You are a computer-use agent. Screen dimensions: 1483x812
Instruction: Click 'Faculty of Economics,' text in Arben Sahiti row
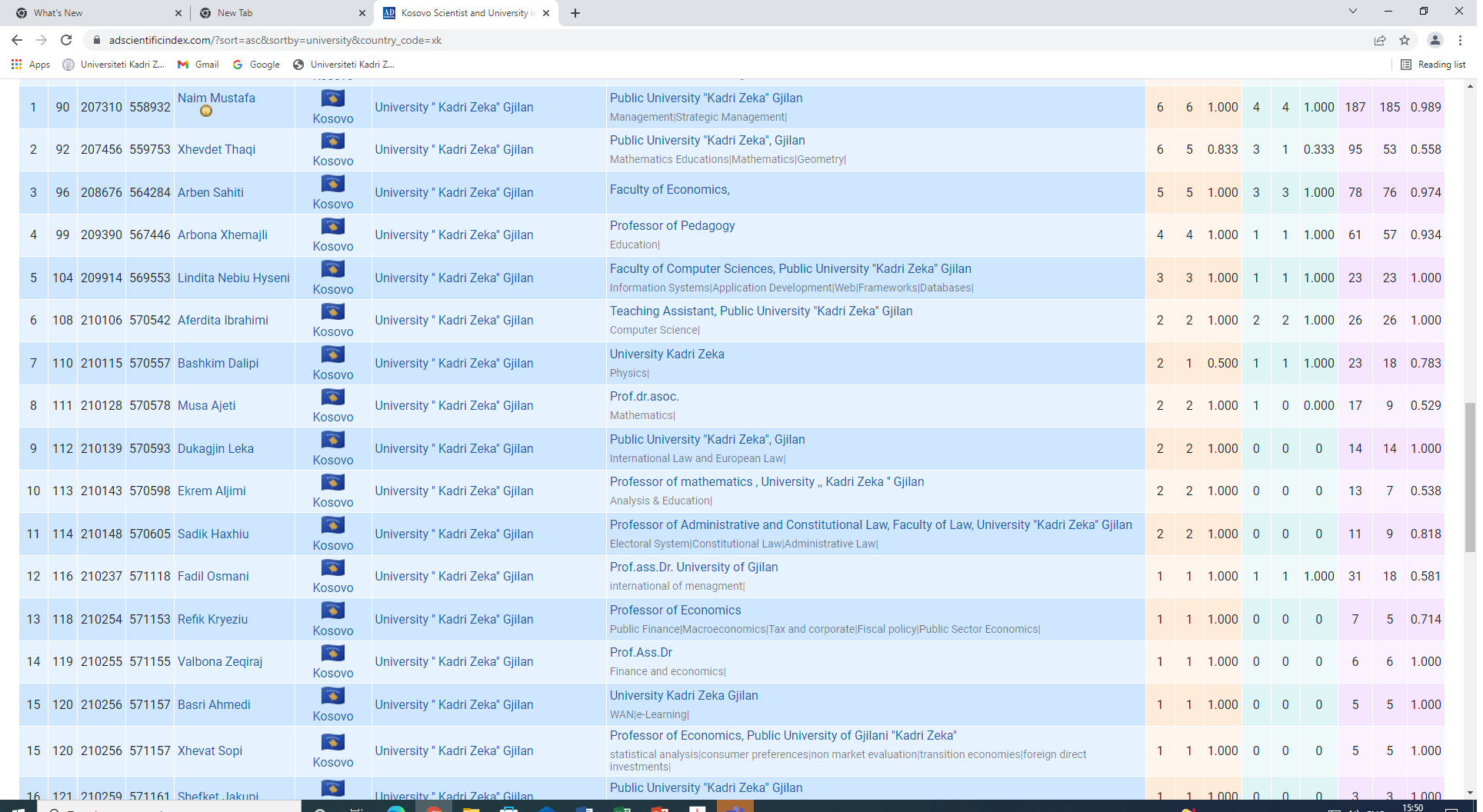coord(670,190)
